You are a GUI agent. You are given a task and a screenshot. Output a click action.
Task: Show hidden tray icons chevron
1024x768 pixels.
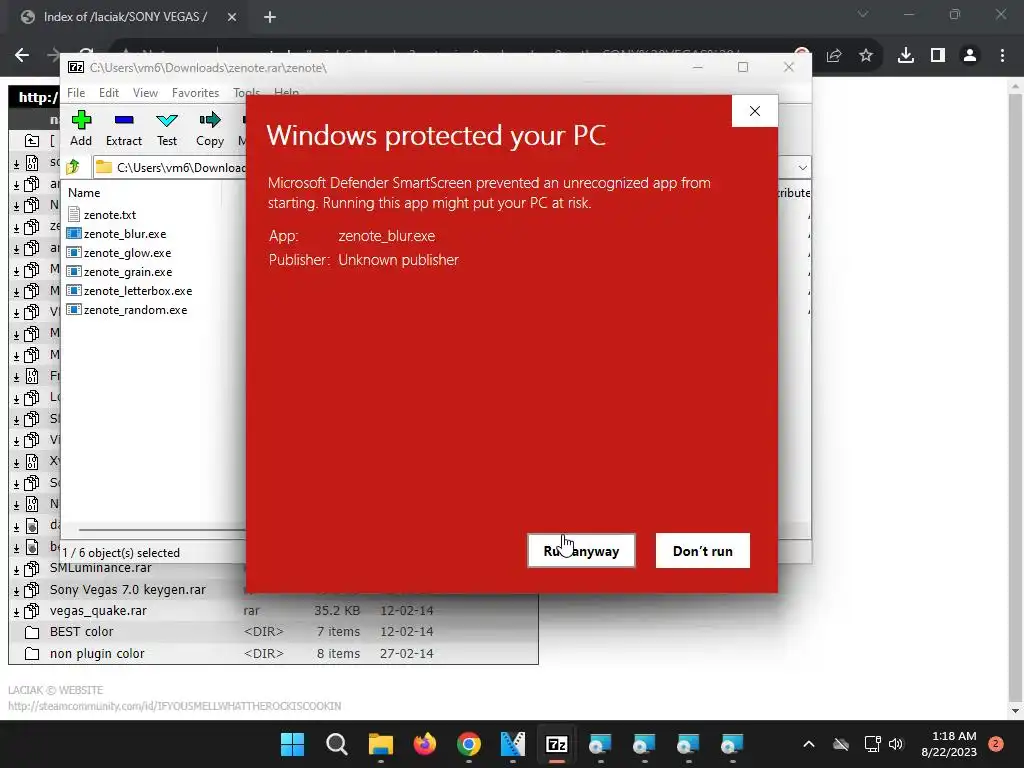click(x=808, y=744)
